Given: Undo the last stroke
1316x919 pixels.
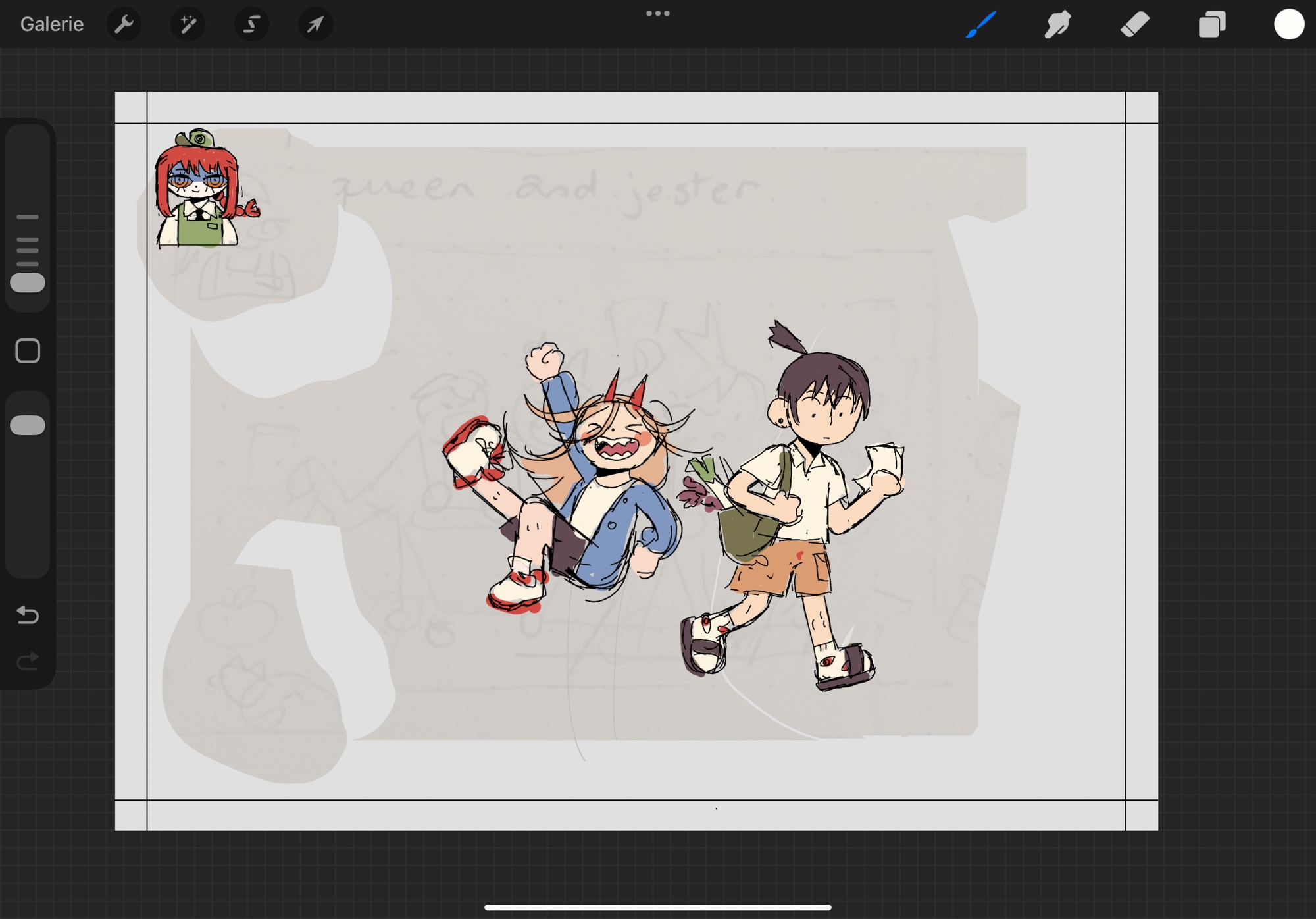Looking at the screenshot, I should [28, 615].
